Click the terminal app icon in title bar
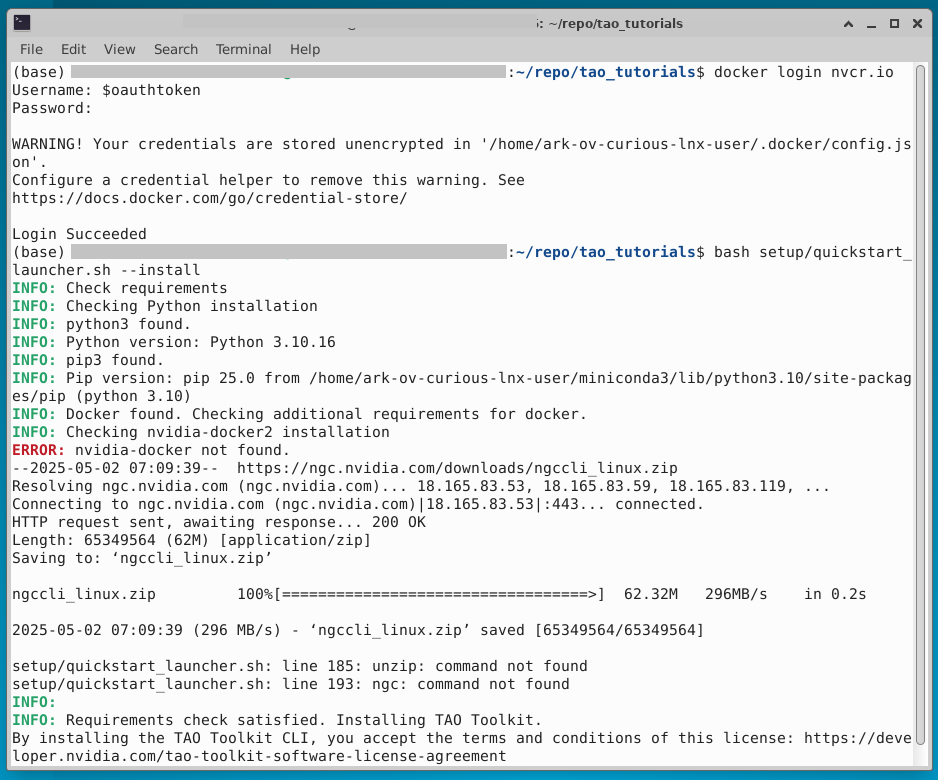Viewport: 938px width, 780px height. point(22,23)
